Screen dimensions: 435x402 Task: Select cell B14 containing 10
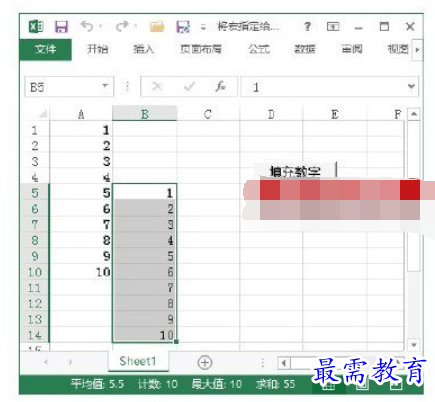pyautogui.click(x=144, y=335)
